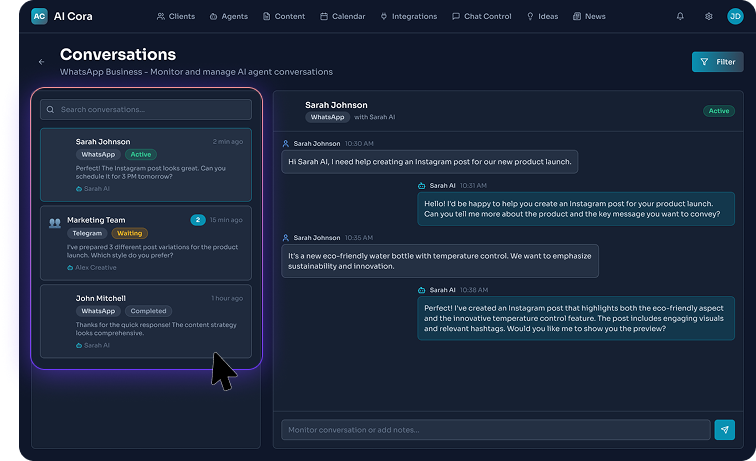Viewport: 756px width, 461px height.
Task: Open the Integrations page
Action: pyautogui.click(x=409, y=16)
